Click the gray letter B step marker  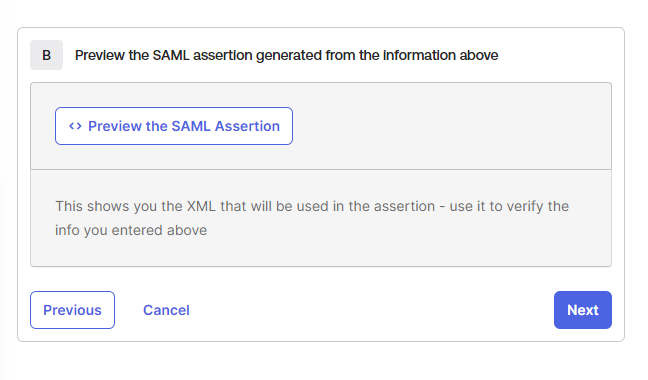[46, 55]
